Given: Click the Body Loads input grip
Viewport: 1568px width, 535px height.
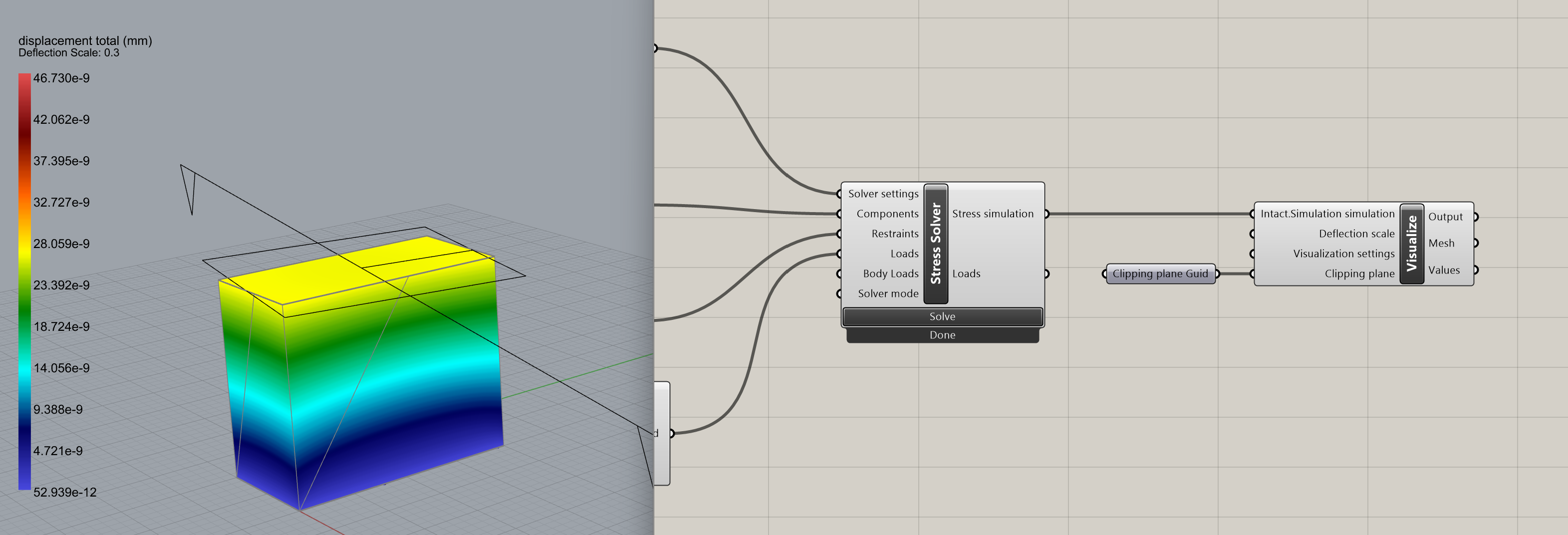Looking at the screenshot, I should [x=839, y=273].
